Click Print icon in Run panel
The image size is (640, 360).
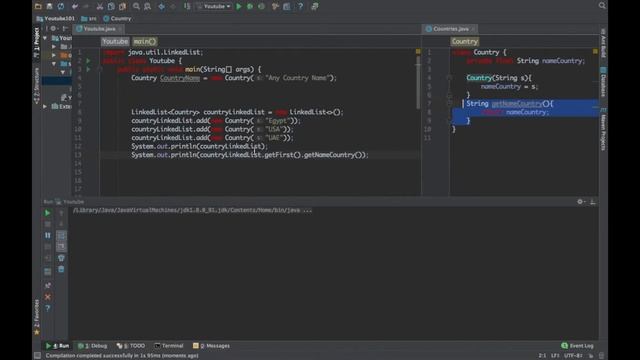point(61,258)
